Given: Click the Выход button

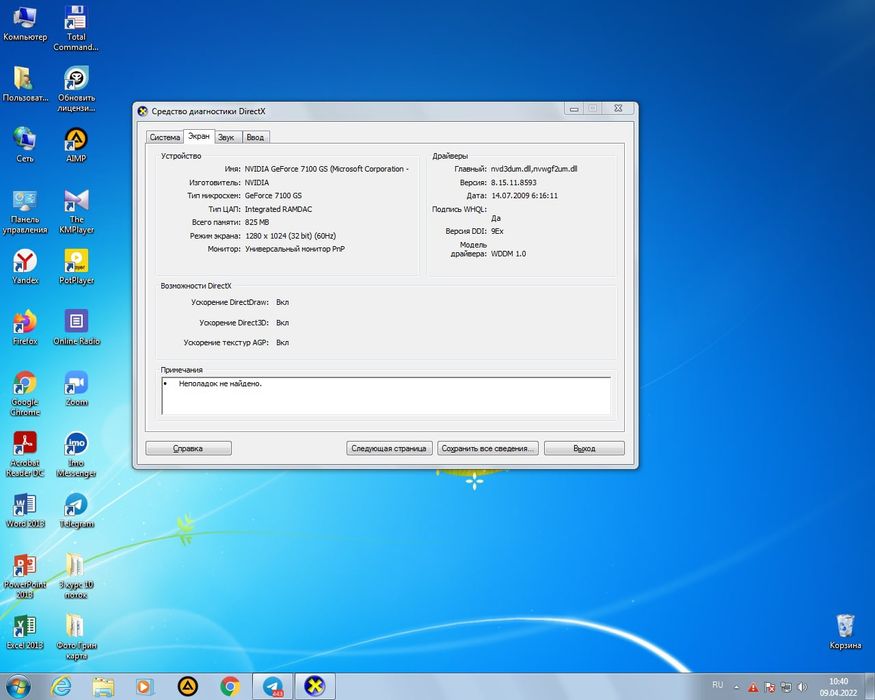Looking at the screenshot, I should [584, 448].
